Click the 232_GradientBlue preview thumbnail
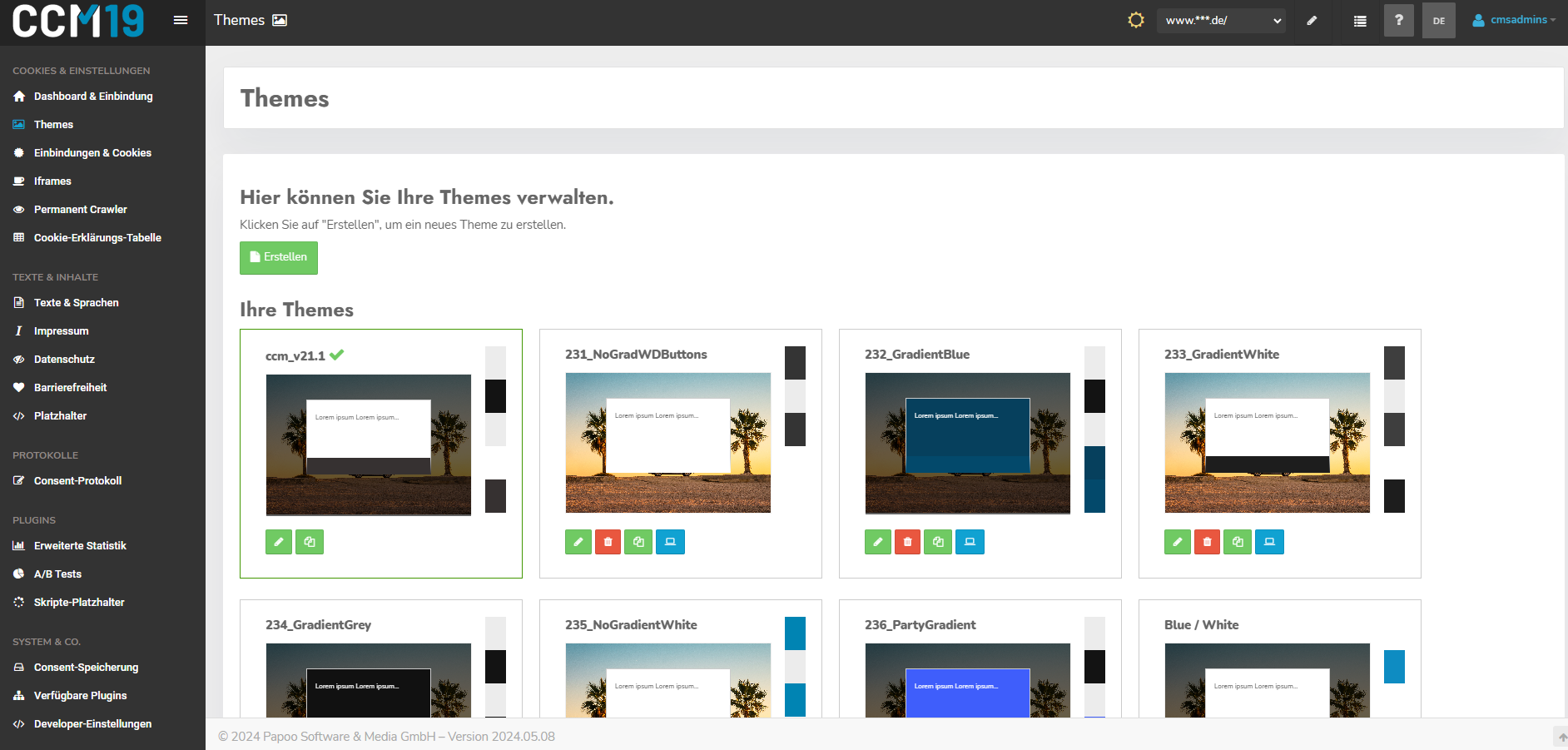This screenshot has width=1568, height=750. pyautogui.click(x=968, y=443)
